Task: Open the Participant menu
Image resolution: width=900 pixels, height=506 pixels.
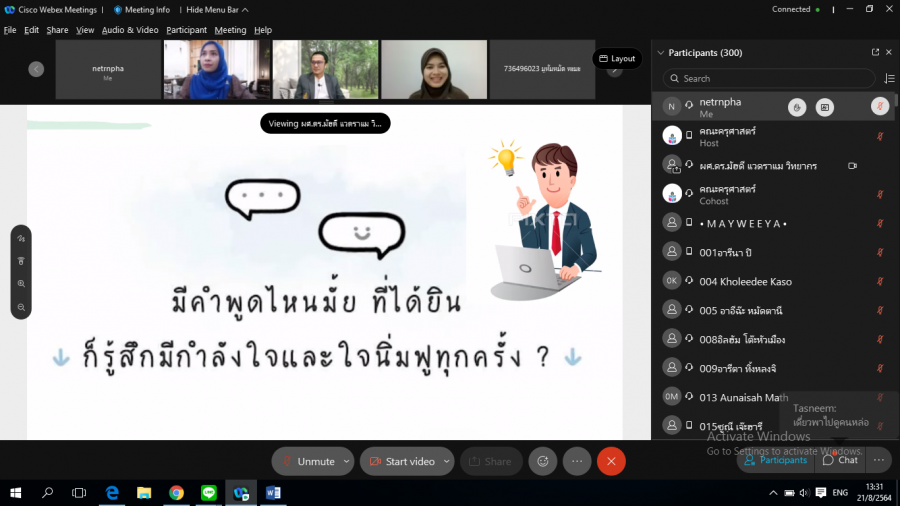Action: [186, 30]
